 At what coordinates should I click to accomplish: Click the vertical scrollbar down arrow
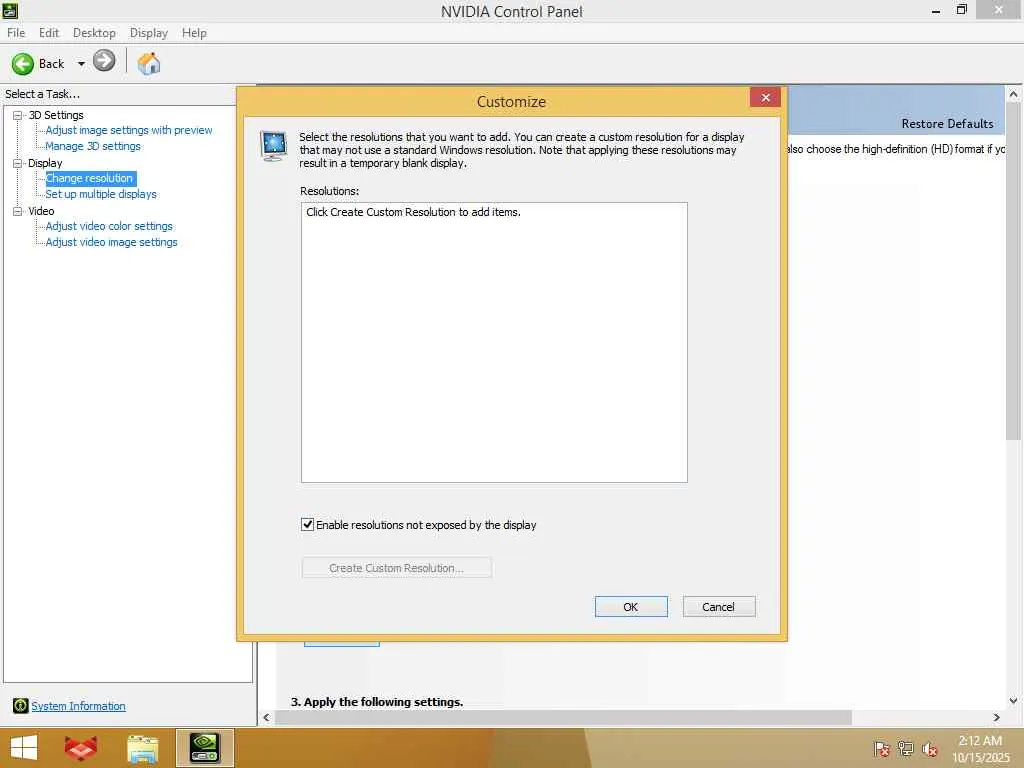[1014, 701]
